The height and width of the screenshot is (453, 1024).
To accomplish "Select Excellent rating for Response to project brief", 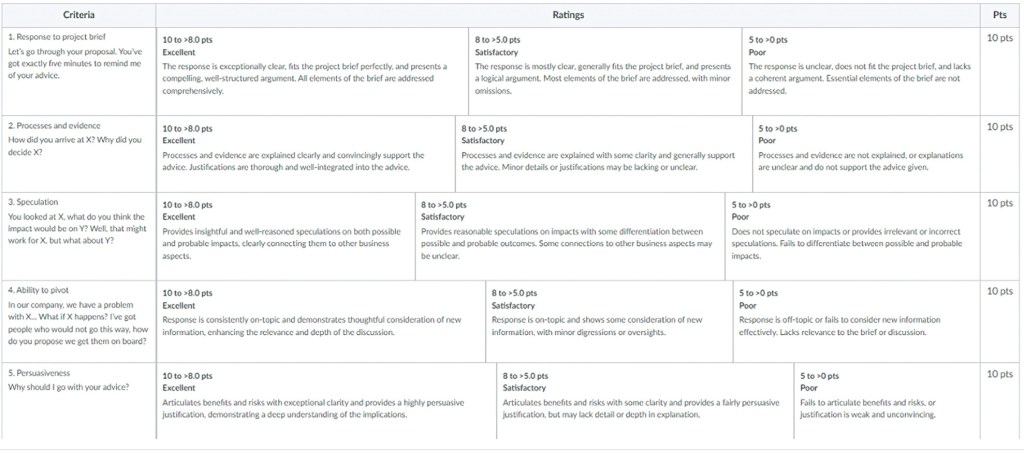I will click(312, 66).
